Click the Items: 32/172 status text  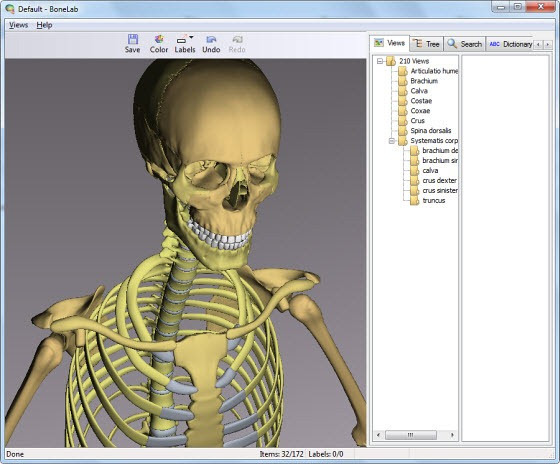click(281, 454)
